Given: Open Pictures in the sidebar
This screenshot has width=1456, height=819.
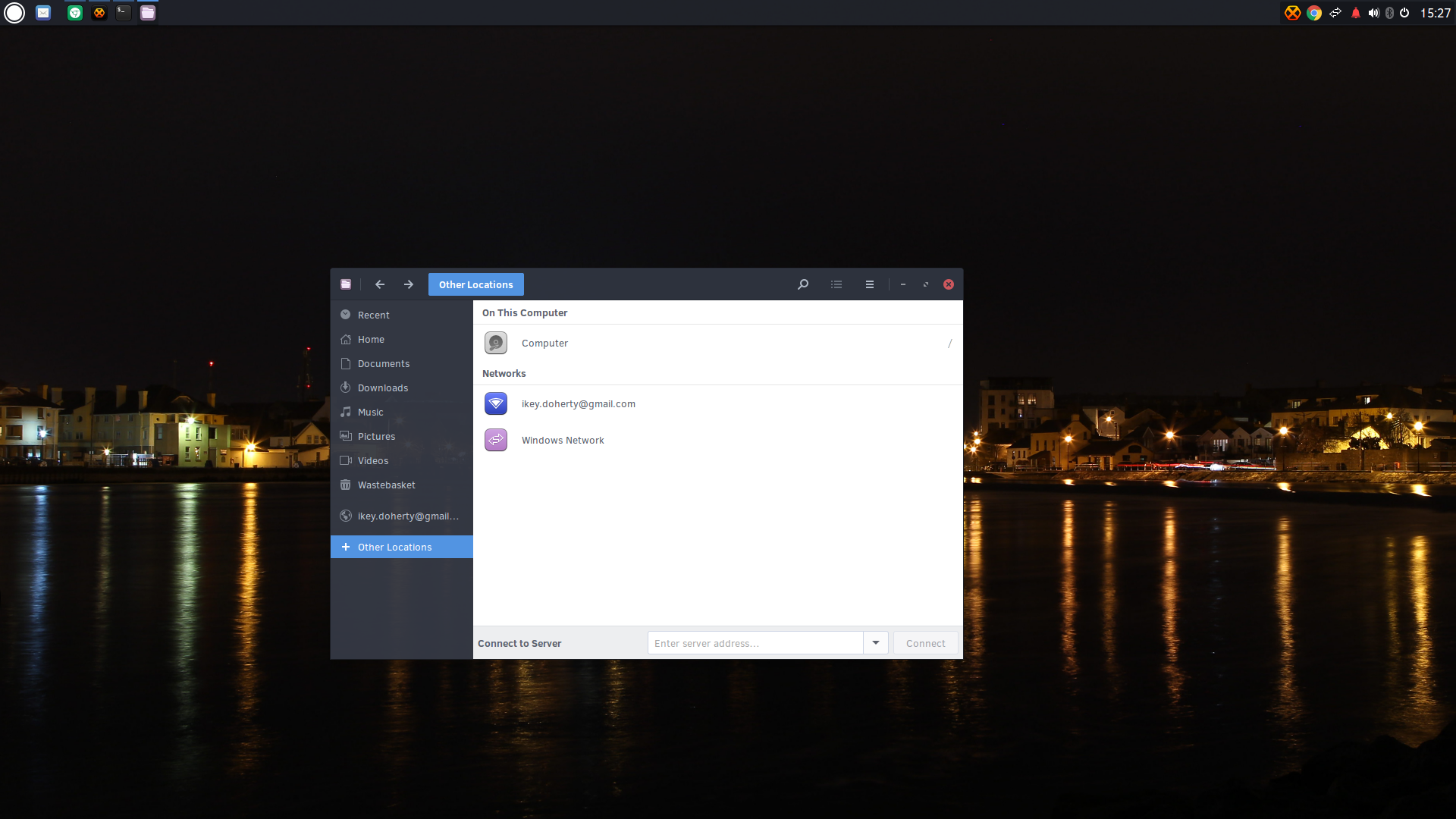Looking at the screenshot, I should tap(402, 436).
